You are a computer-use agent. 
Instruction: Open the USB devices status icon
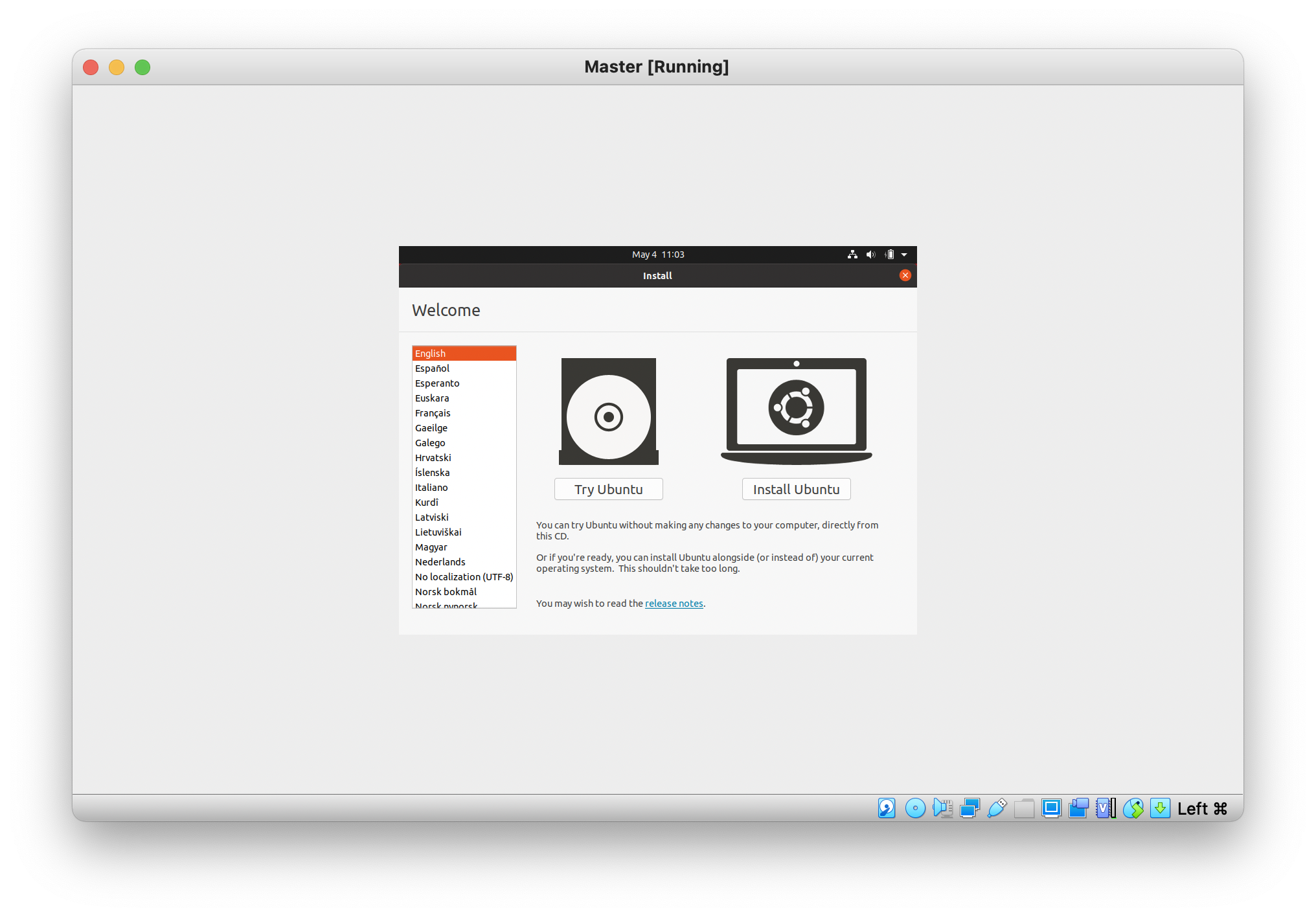[x=997, y=808]
